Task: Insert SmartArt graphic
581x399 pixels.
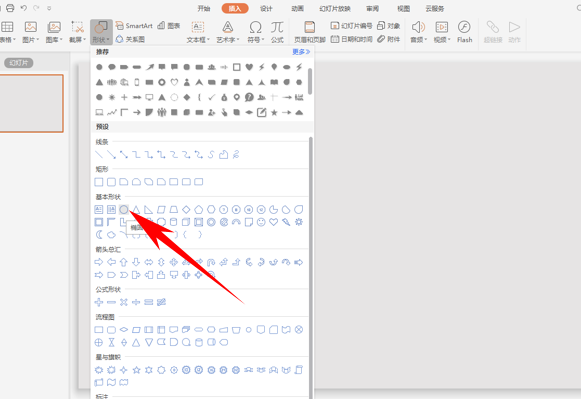Action: pyautogui.click(x=134, y=26)
